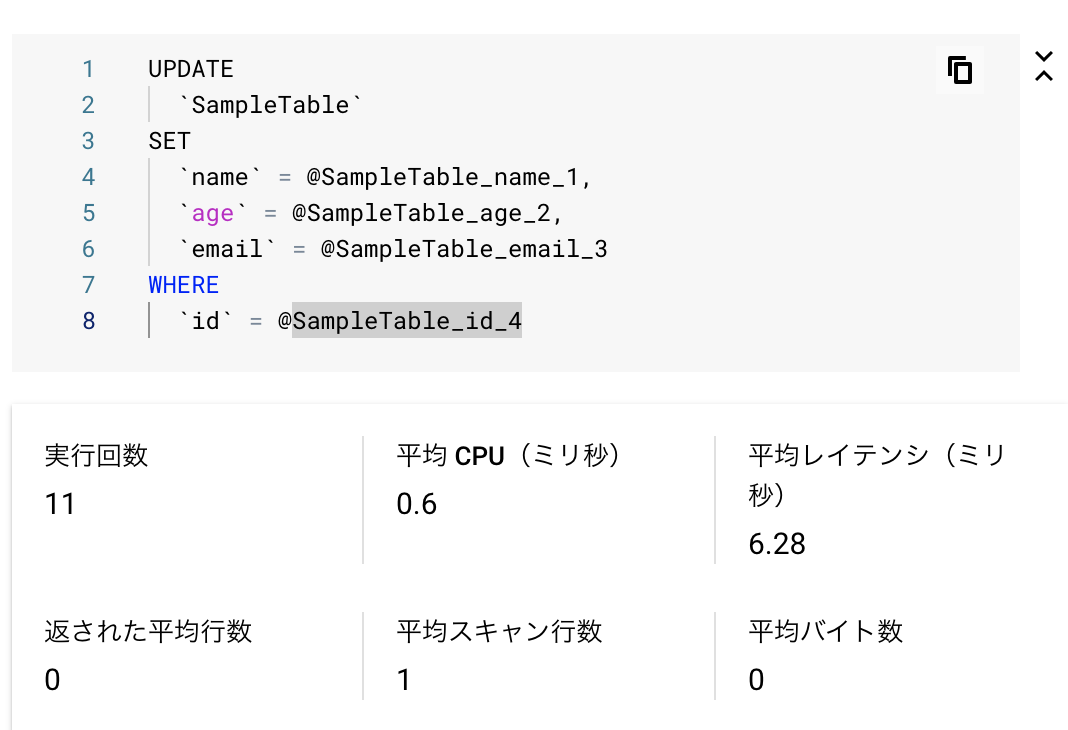Click the 返された平均行数 label
1068x730 pixels.
[148, 631]
